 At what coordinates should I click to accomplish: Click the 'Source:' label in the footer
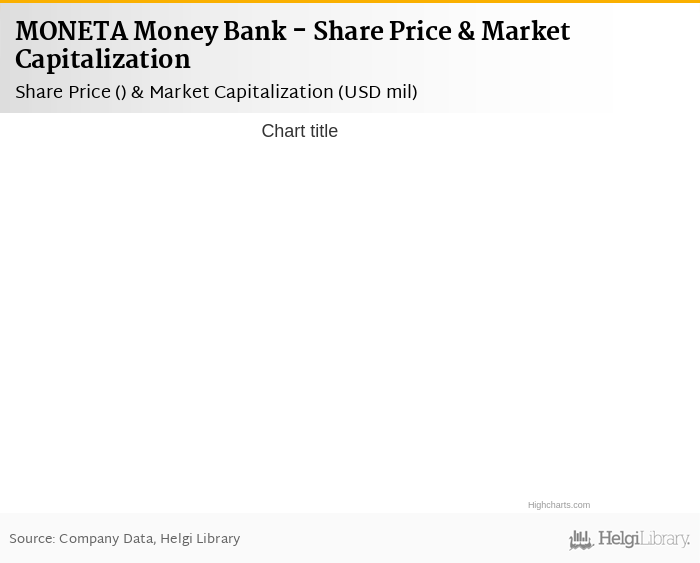click(32, 539)
